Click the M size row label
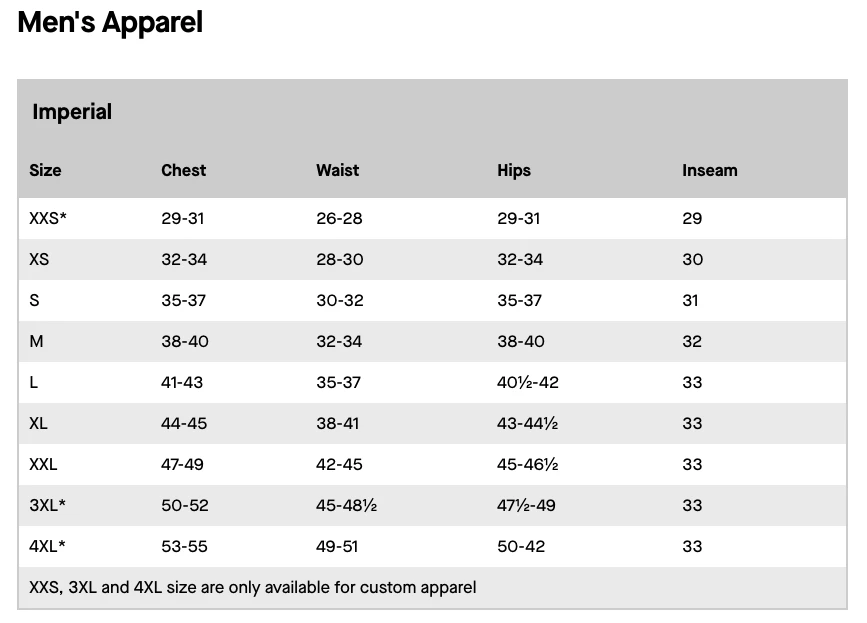Screen dimensions: 867x623 [x=37, y=341]
